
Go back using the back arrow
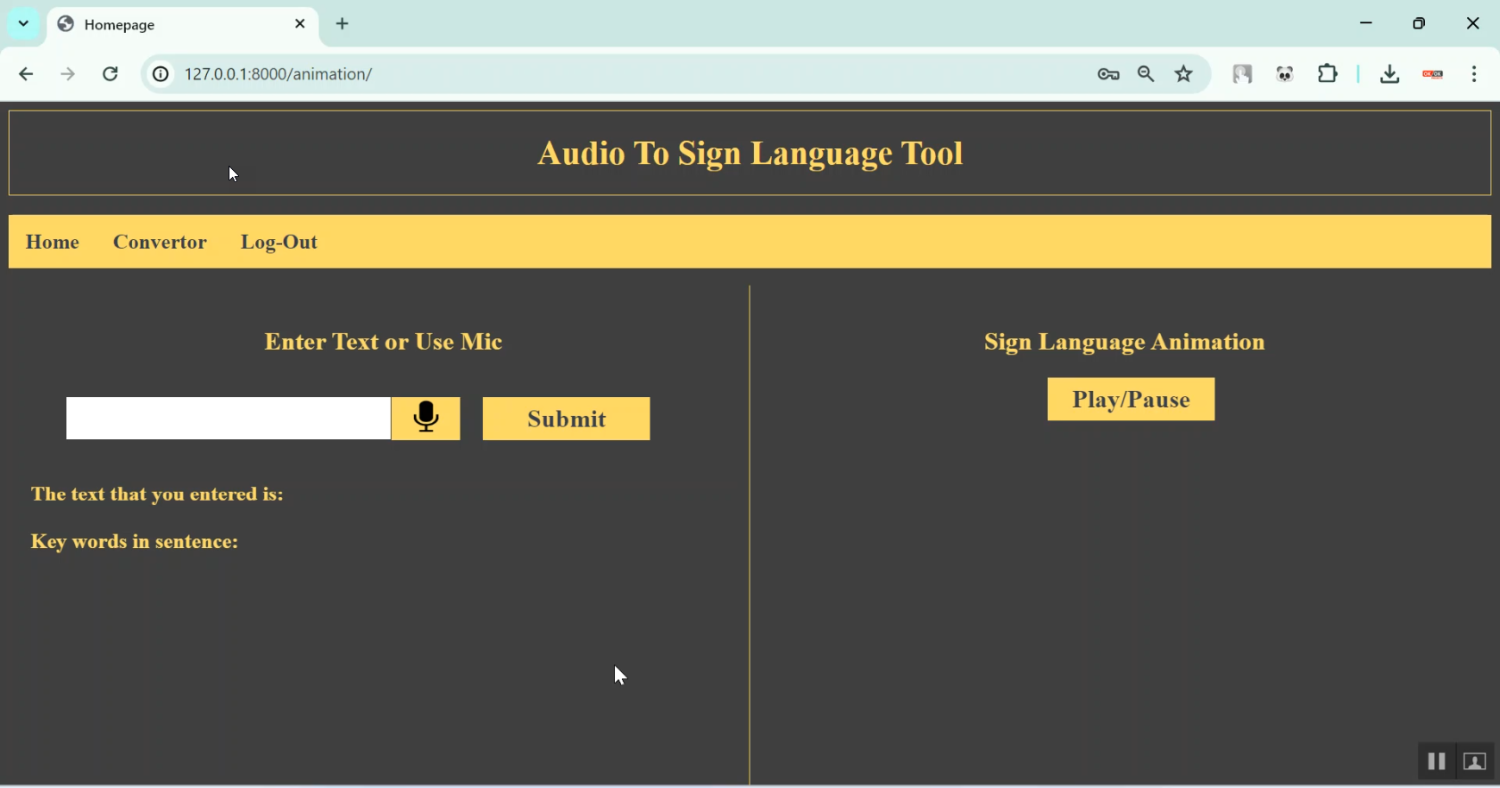(x=26, y=74)
